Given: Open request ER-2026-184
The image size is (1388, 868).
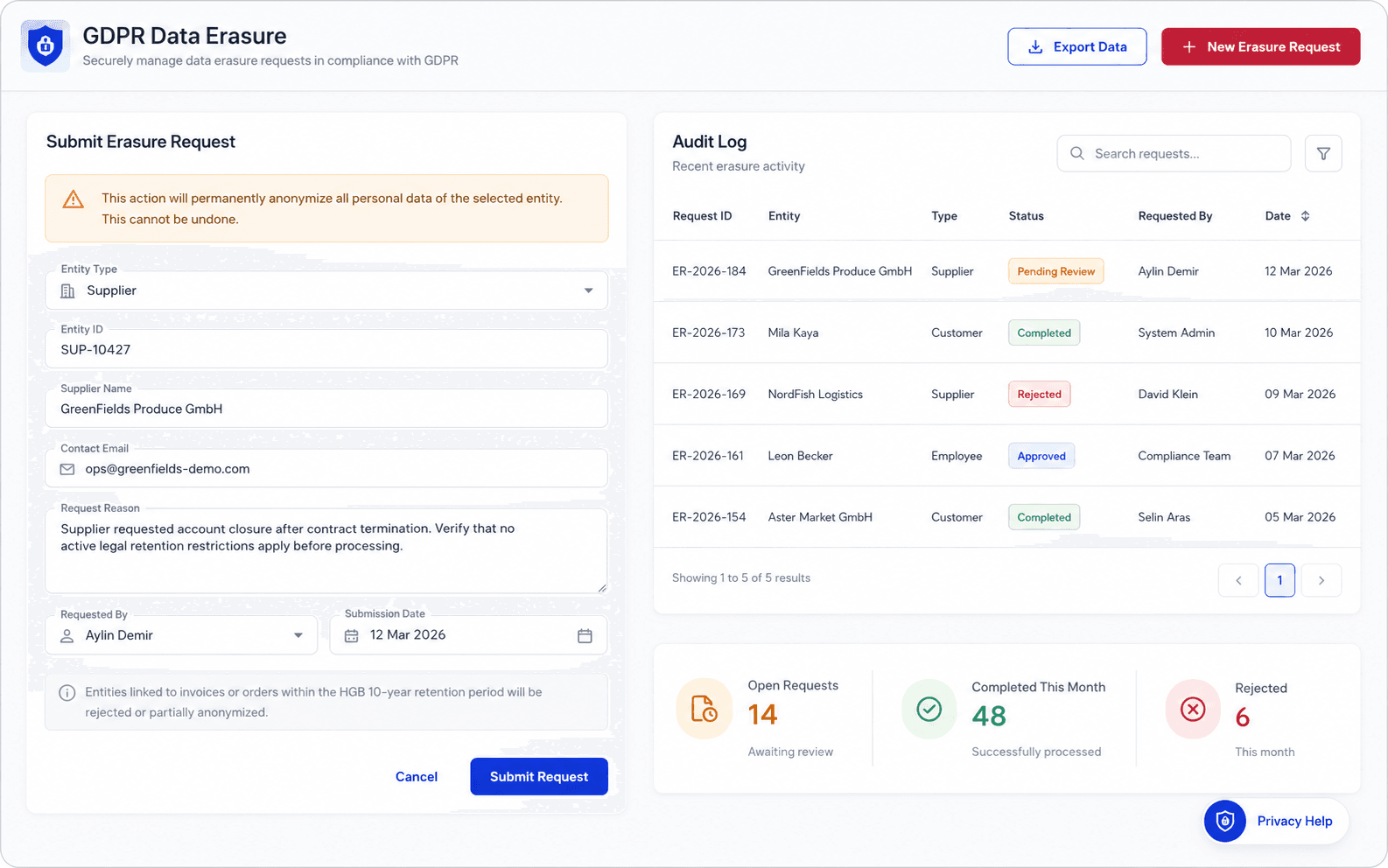Looking at the screenshot, I should click(x=709, y=271).
